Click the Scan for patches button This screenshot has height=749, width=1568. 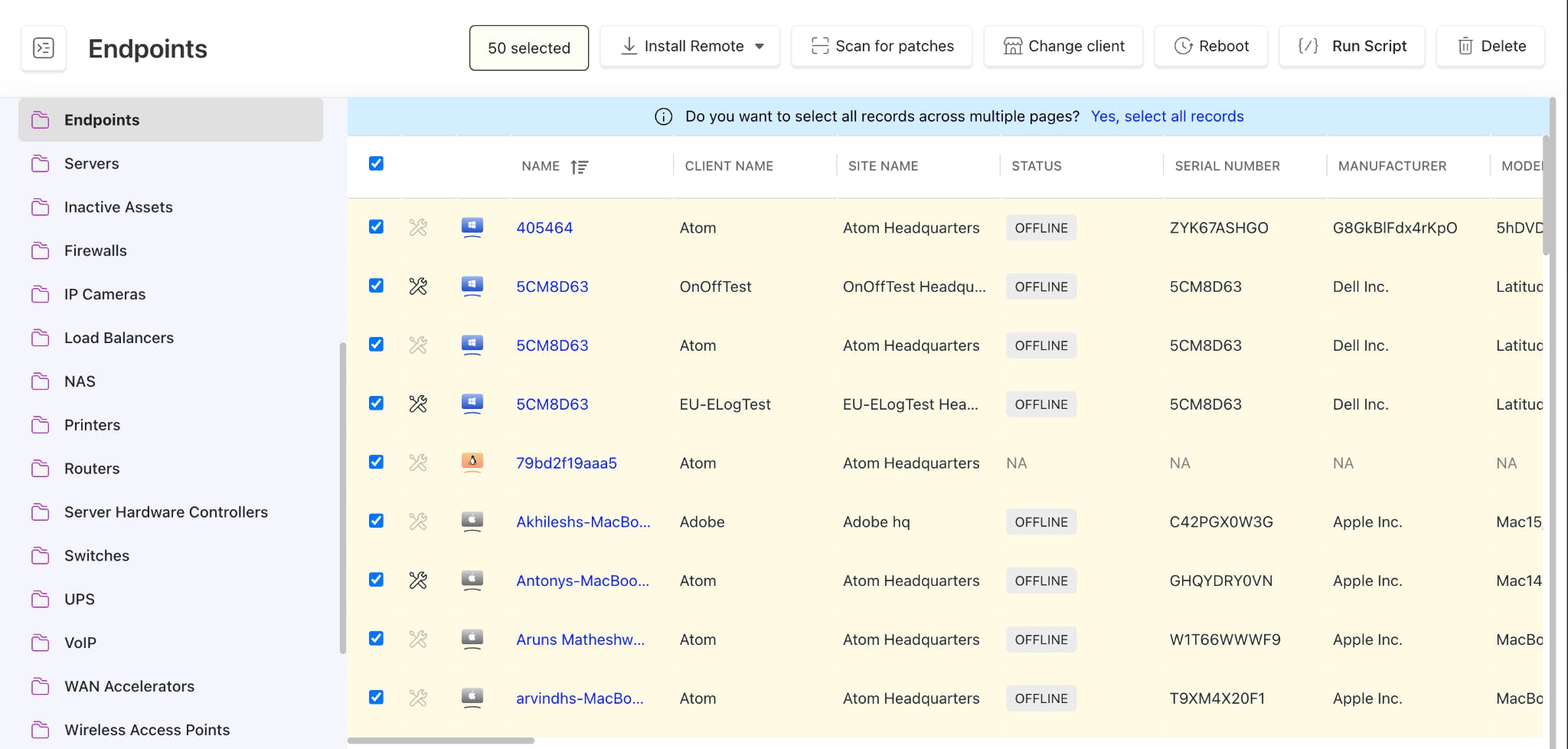(x=882, y=47)
